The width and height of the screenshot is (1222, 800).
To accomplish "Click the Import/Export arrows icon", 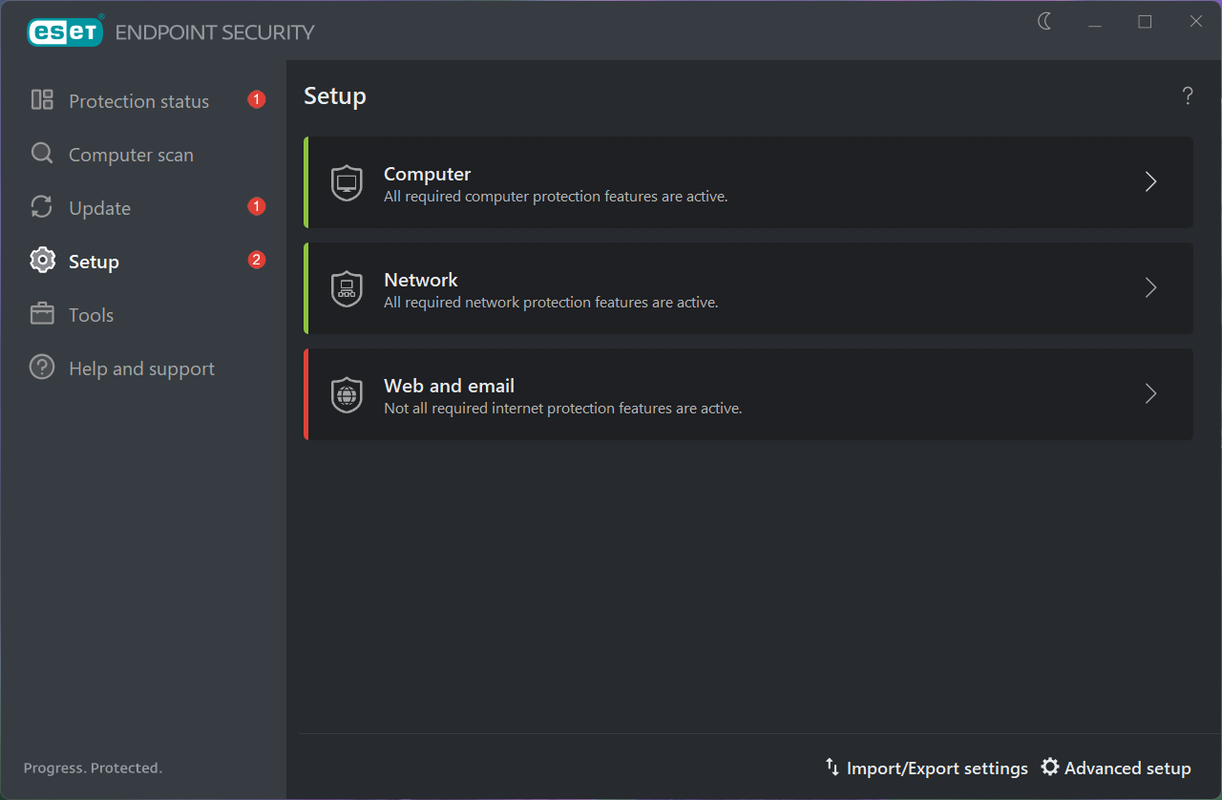I will click(x=832, y=767).
